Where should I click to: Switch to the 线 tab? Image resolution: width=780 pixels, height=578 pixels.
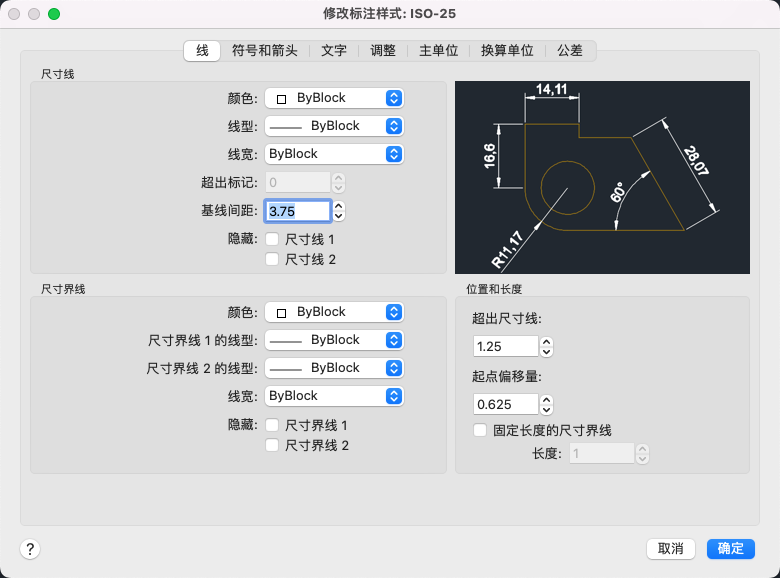202,51
